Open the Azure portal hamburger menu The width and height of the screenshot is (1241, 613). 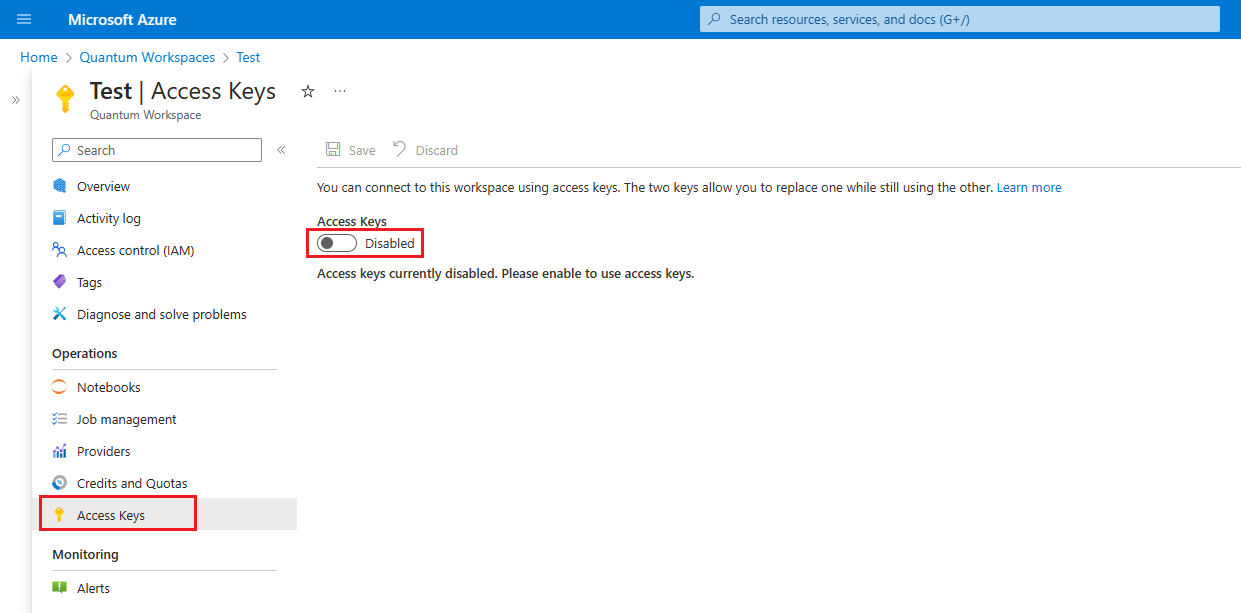[23, 19]
